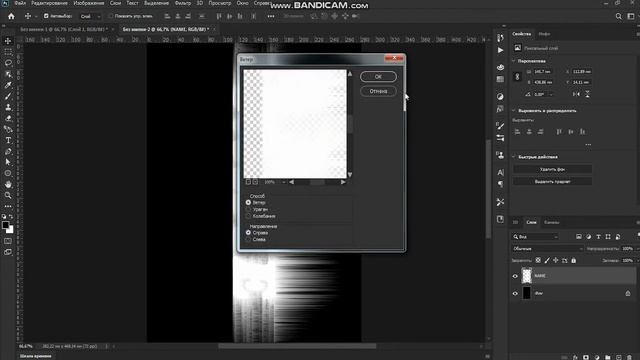
Task: Toggle the auto-select checkbox in options bar
Action: pos(46,16)
